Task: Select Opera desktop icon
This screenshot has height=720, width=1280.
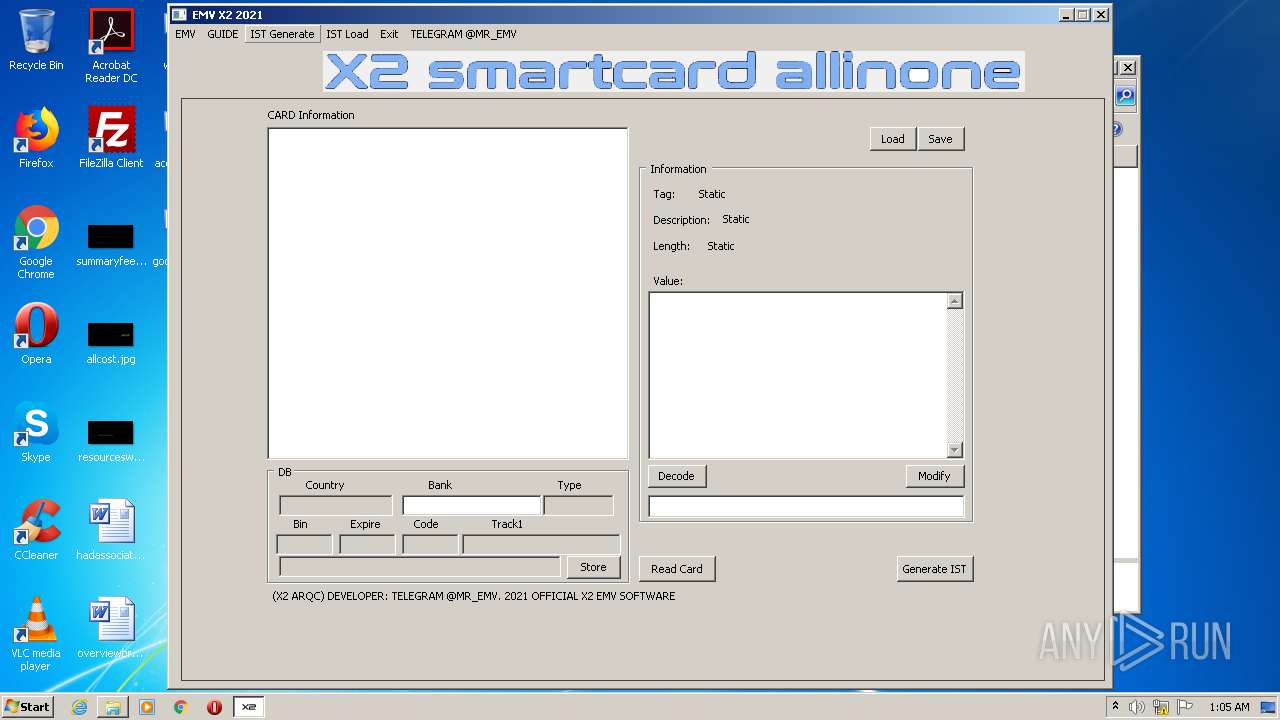Action: pos(36,334)
